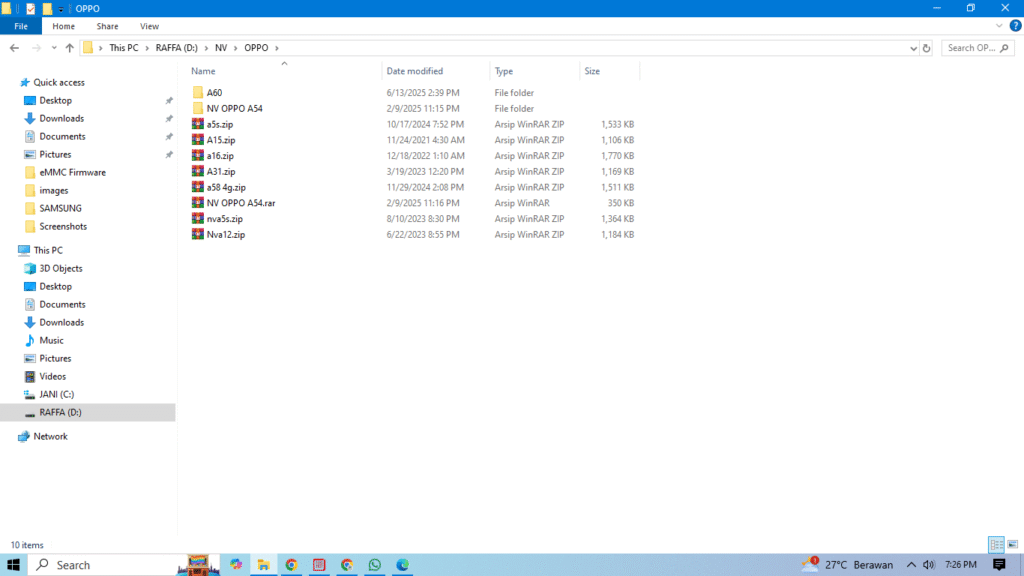1024x576 pixels.
Task: Open the notification center icon
Action: click(999, 565)
